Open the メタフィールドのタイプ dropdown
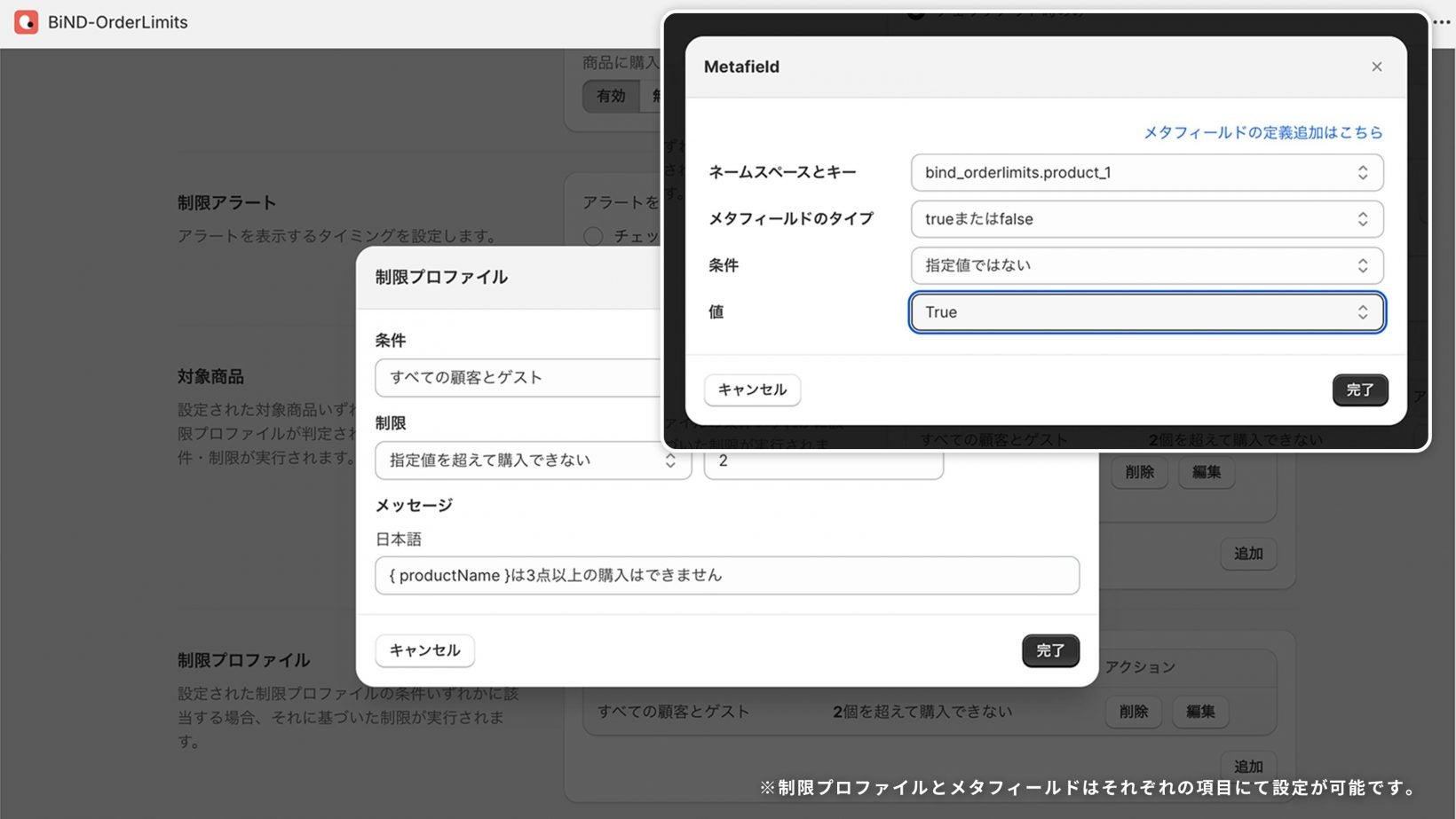This screenshot has height=819, width=1456. click(1146, 219)
